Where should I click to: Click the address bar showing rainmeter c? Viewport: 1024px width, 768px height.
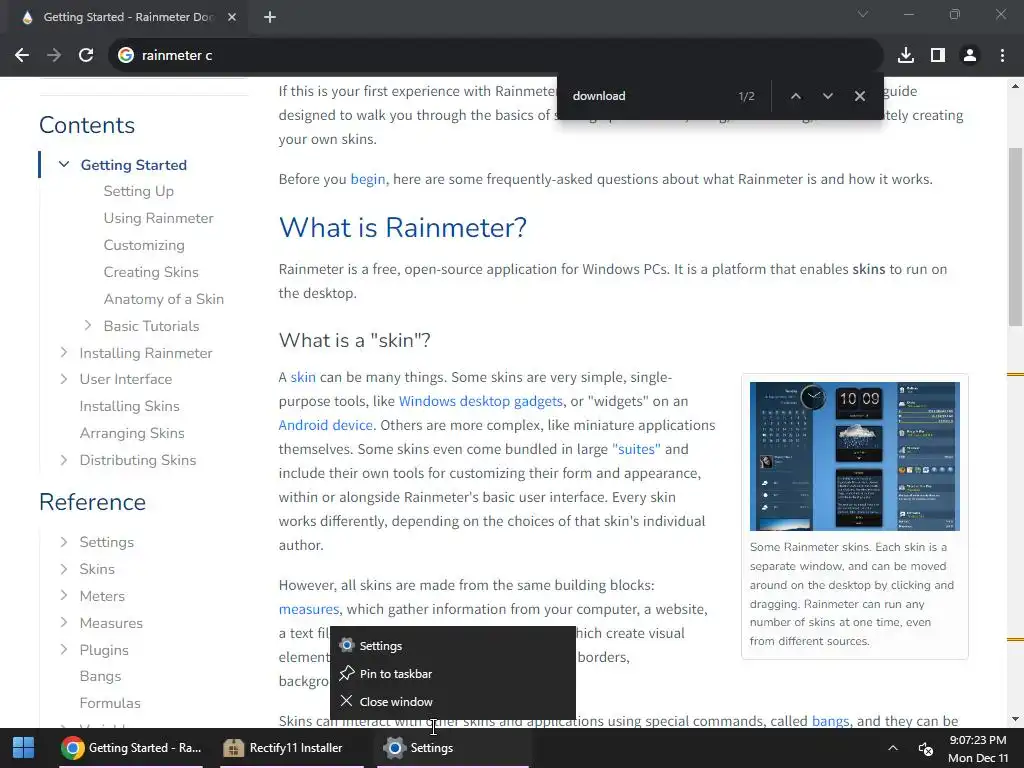coord(496,56)
